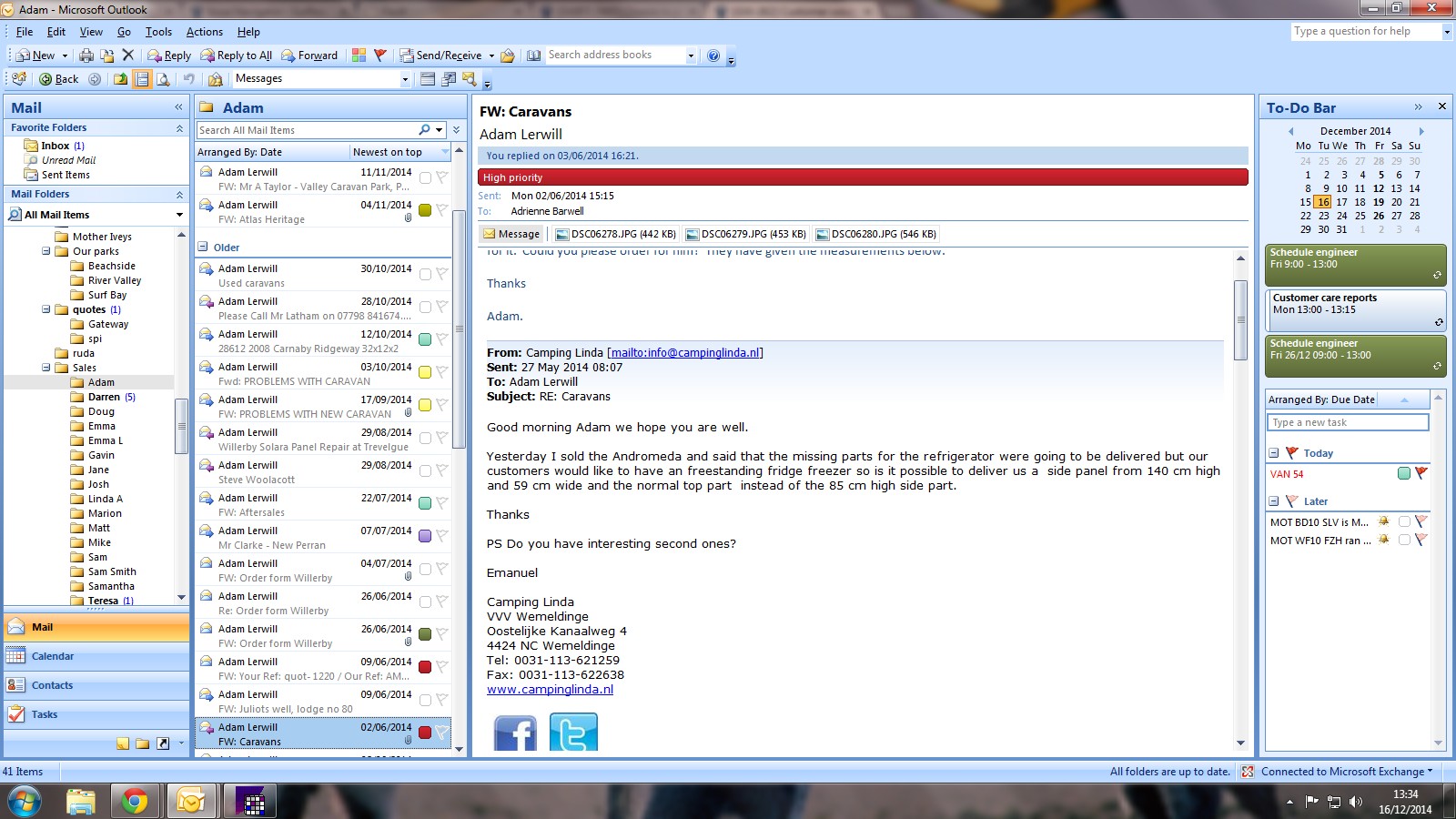Screen dimensions: 1456x819
Task: Open the Messages view dropdown
Action: pos(405,79)
